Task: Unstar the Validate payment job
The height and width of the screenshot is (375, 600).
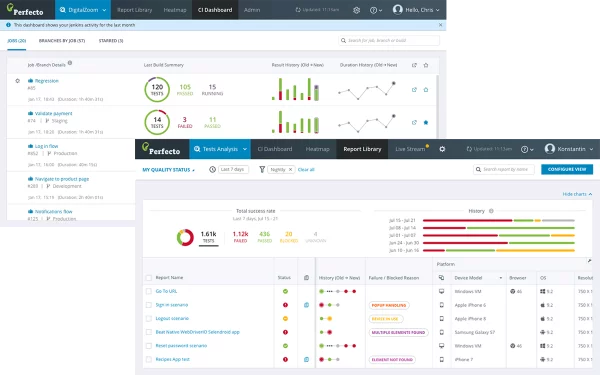Action: point(426,122)
